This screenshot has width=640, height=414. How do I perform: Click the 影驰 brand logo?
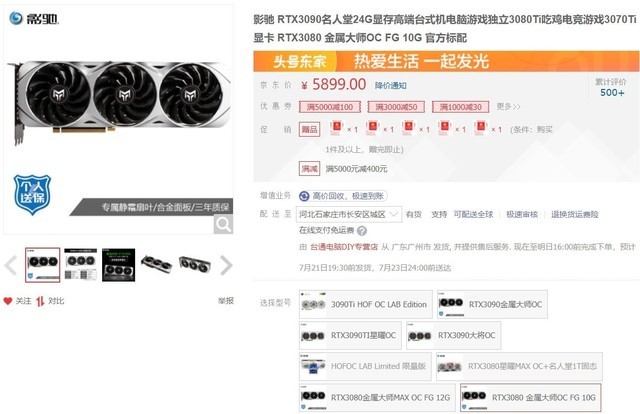click(34, 18)
